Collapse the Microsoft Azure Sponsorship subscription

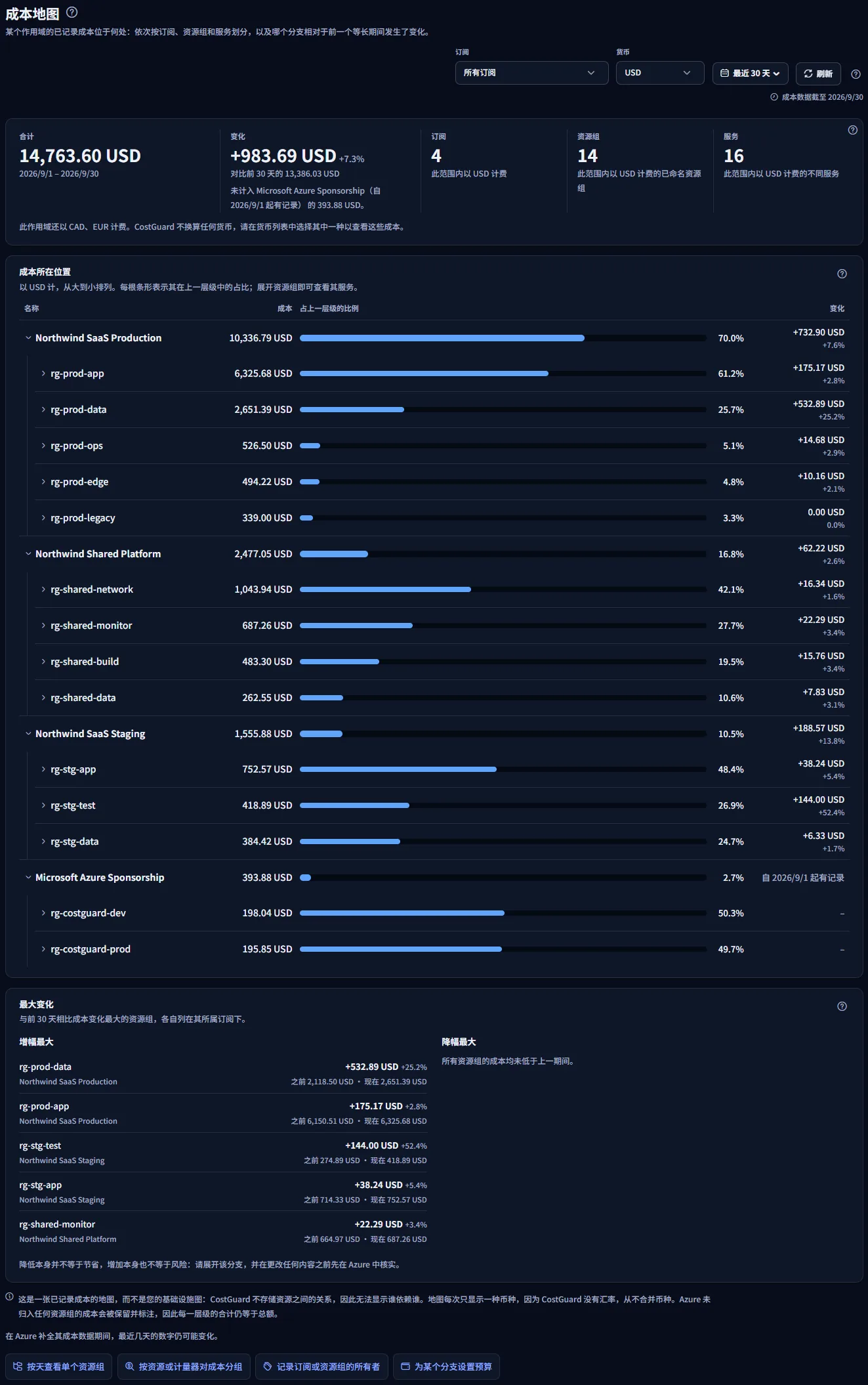(x=28, y=878)
